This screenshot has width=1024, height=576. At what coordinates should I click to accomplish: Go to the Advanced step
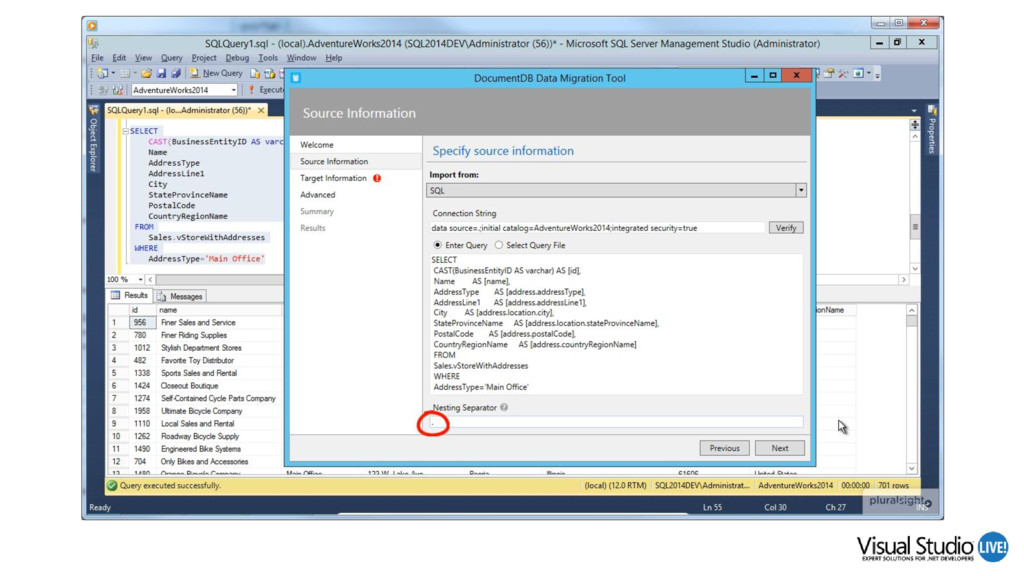(317, 195)
